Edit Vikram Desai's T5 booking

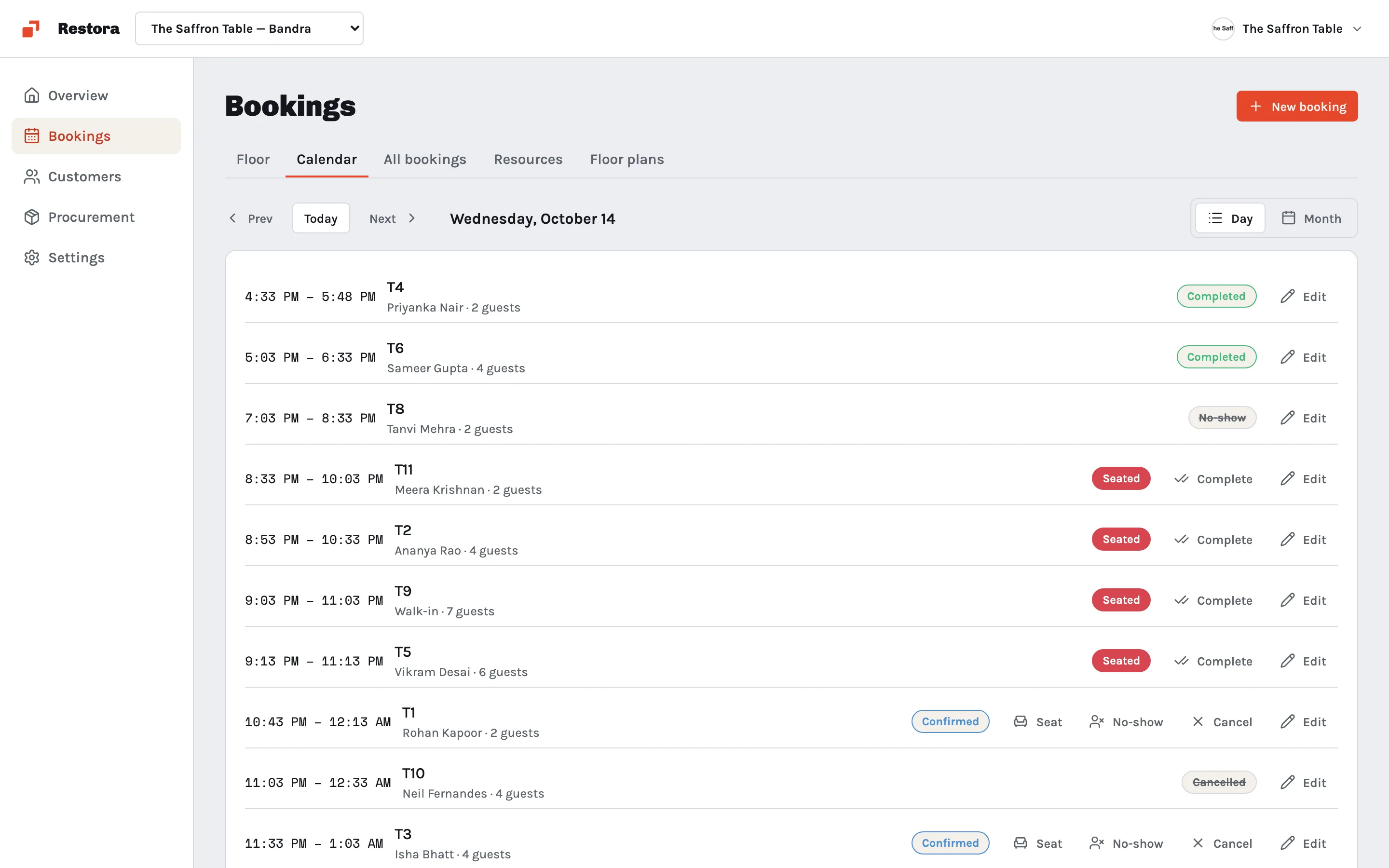(x=1303, y=661)
